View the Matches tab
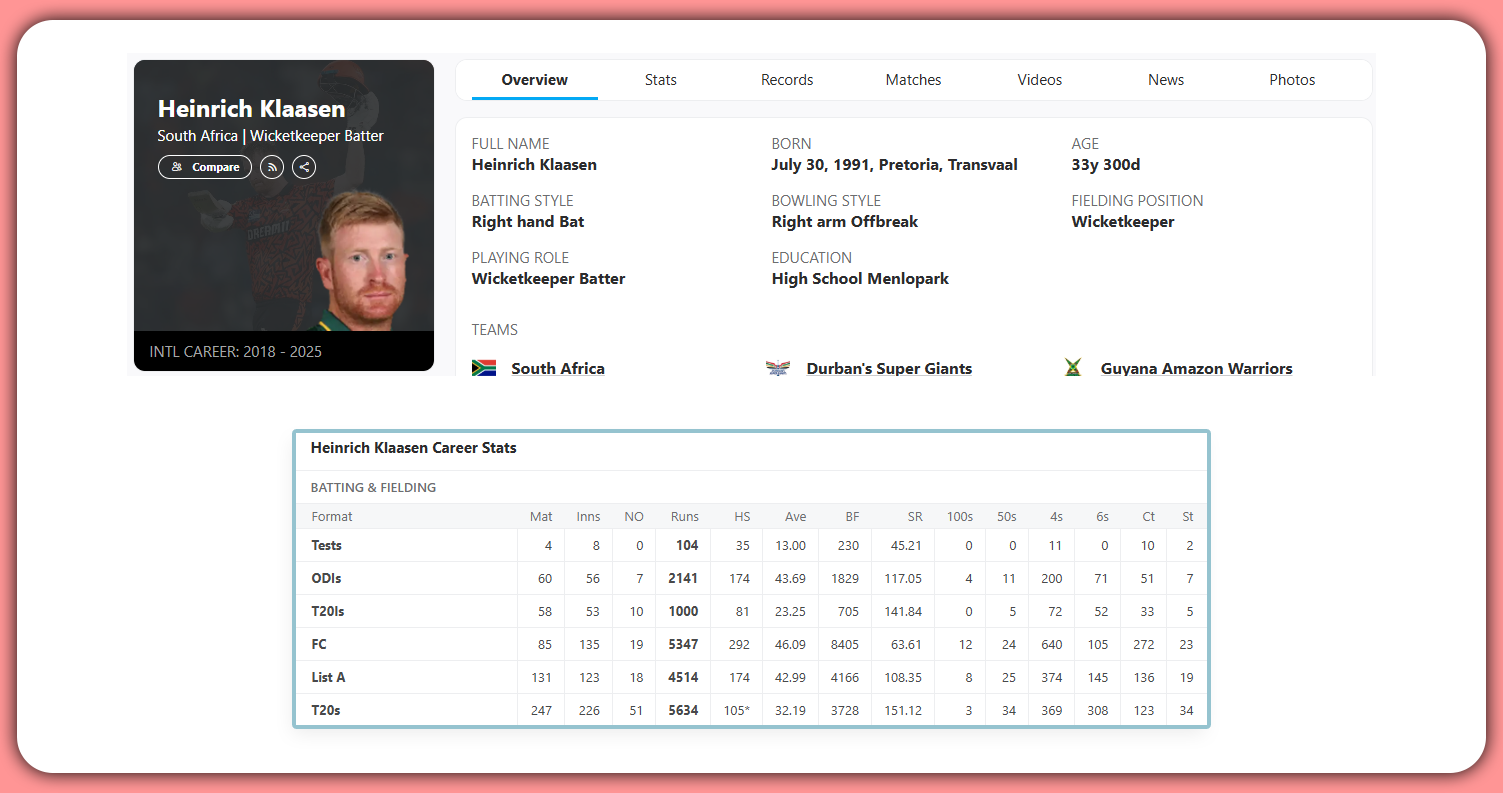 [913, 79]
